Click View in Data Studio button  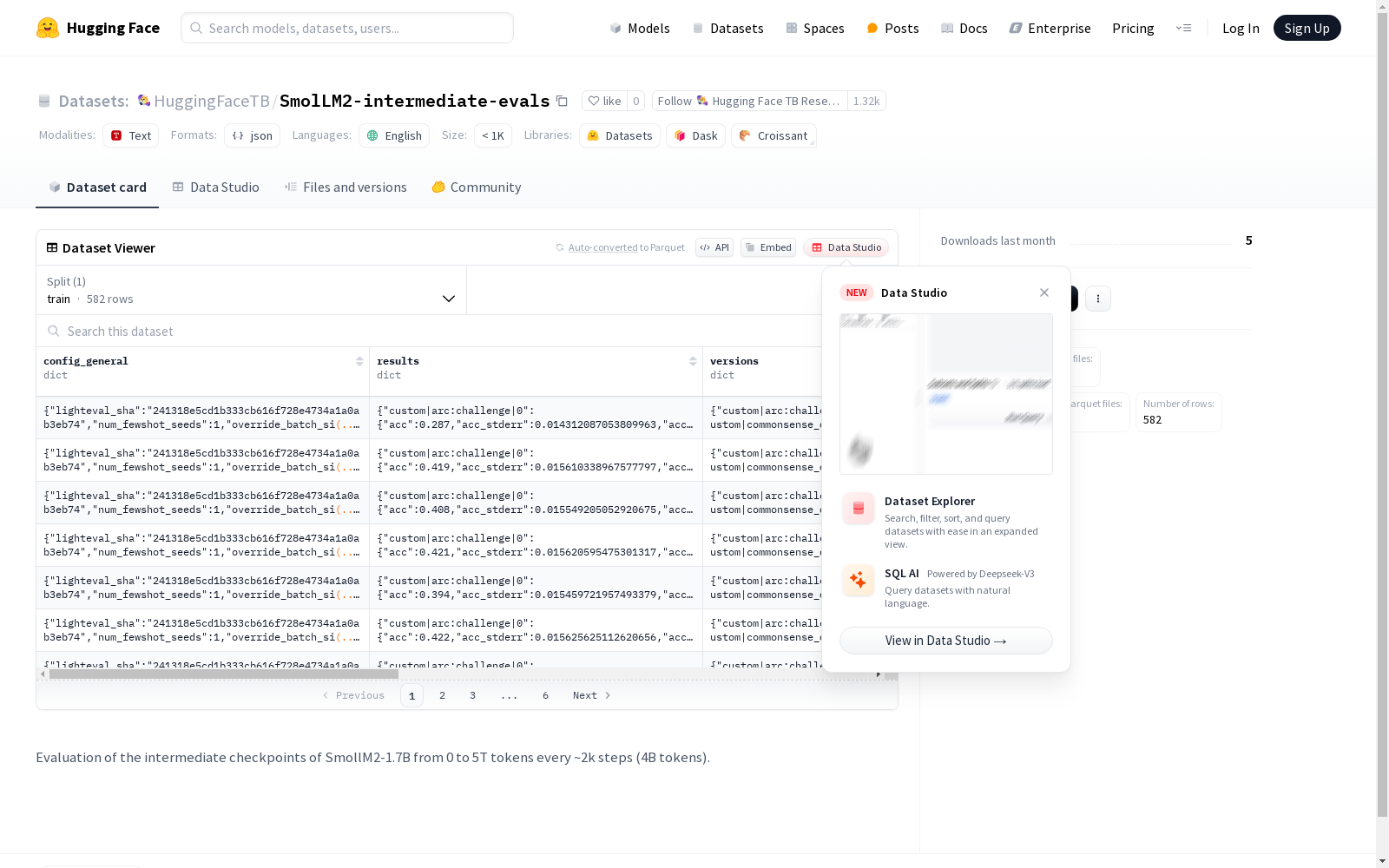click(946, 641)
